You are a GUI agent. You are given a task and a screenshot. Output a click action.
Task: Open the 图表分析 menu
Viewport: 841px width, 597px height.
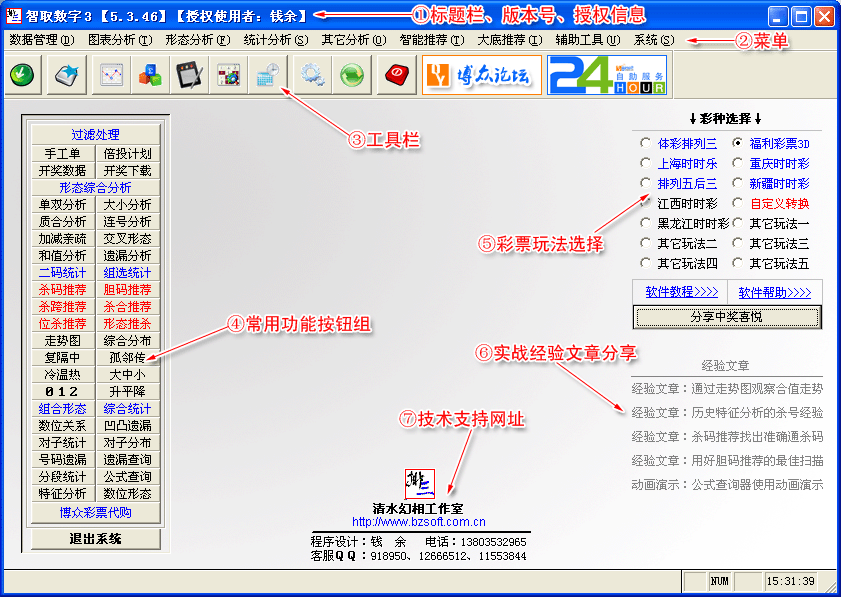pyautogui.click(x=120, y=40)
